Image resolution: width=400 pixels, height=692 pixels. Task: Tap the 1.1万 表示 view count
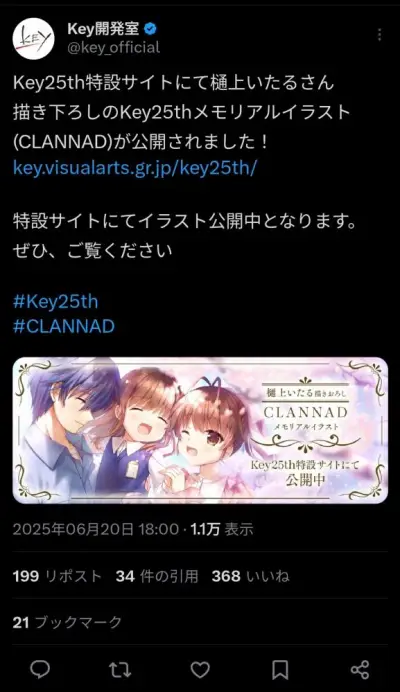pyautogui.click(x=222, y=529)
